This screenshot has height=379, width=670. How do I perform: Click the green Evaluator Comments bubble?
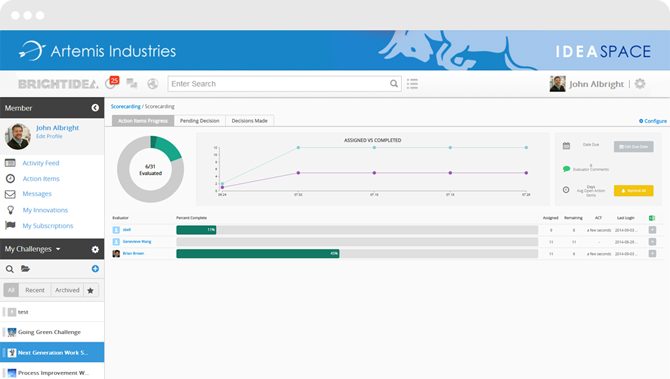(566, 169)
